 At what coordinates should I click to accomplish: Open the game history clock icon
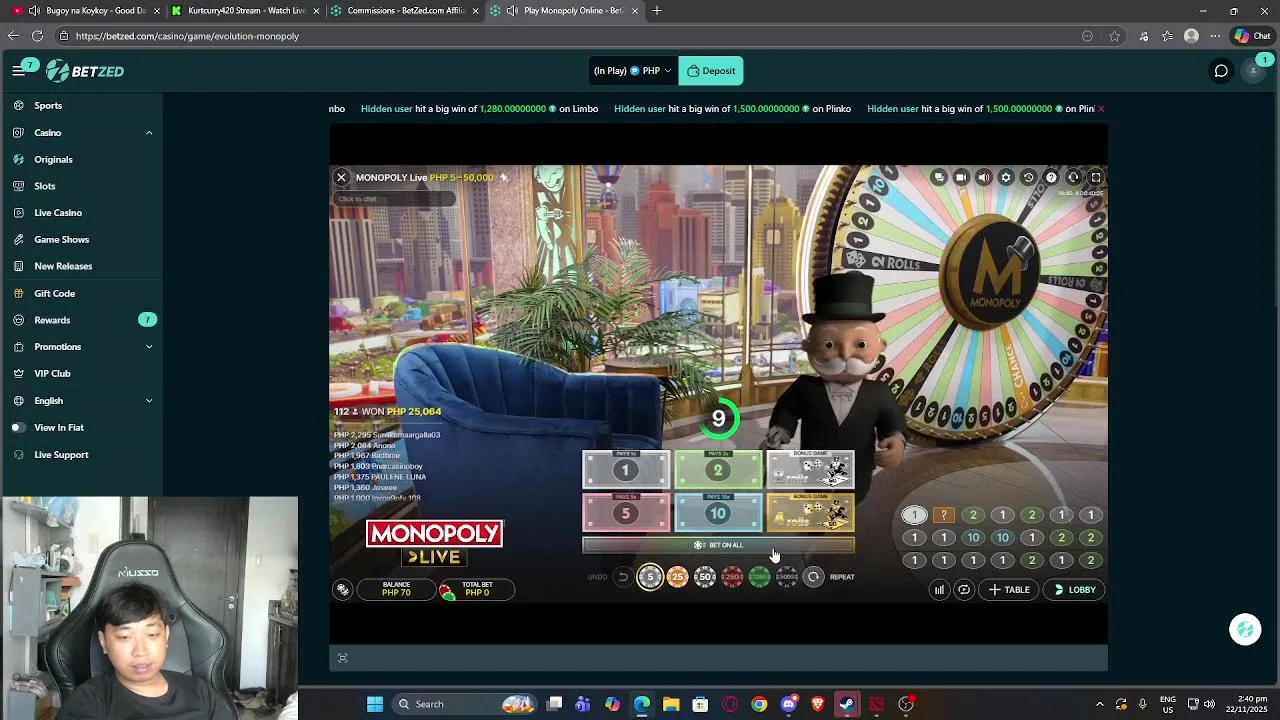[1028, 177]
